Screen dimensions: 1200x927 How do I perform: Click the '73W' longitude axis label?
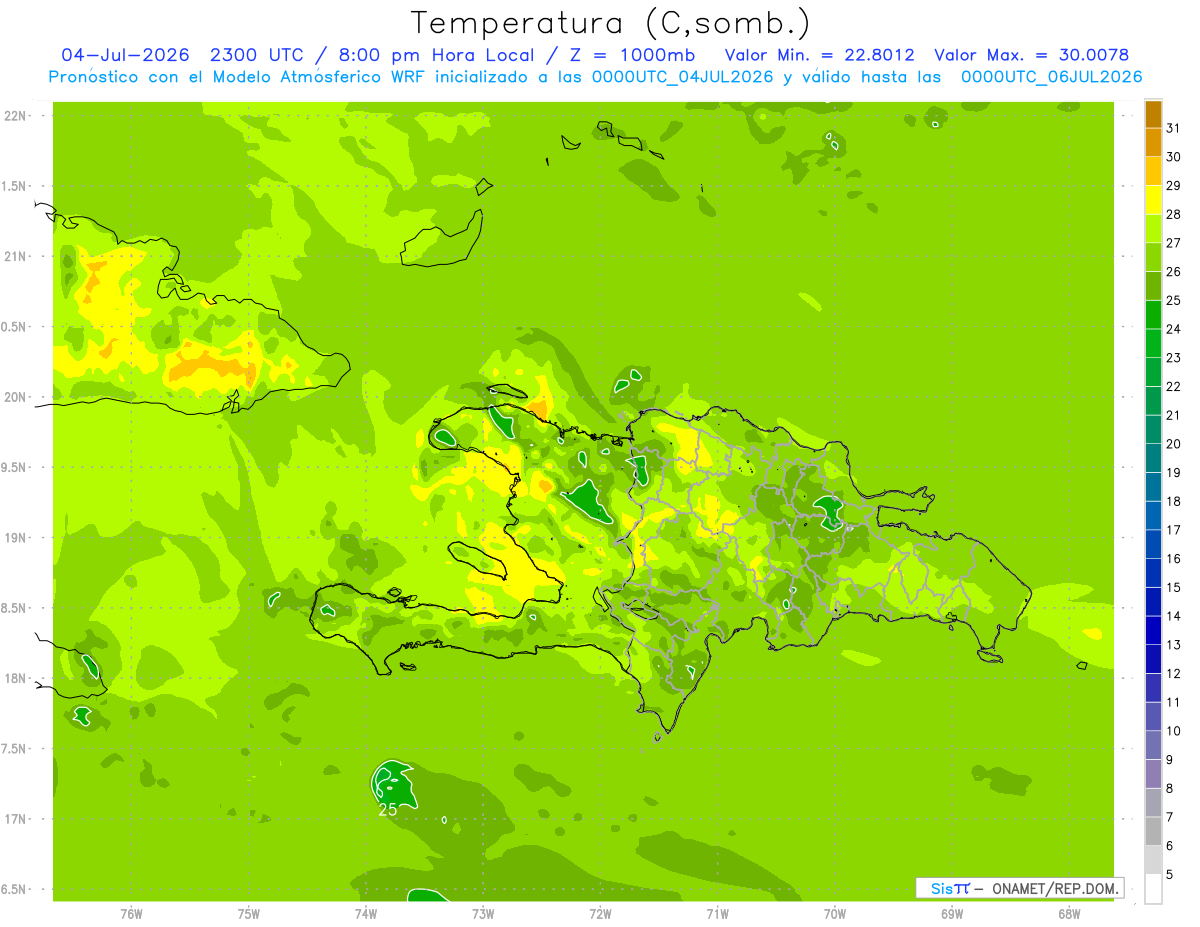tap(483, 914)
